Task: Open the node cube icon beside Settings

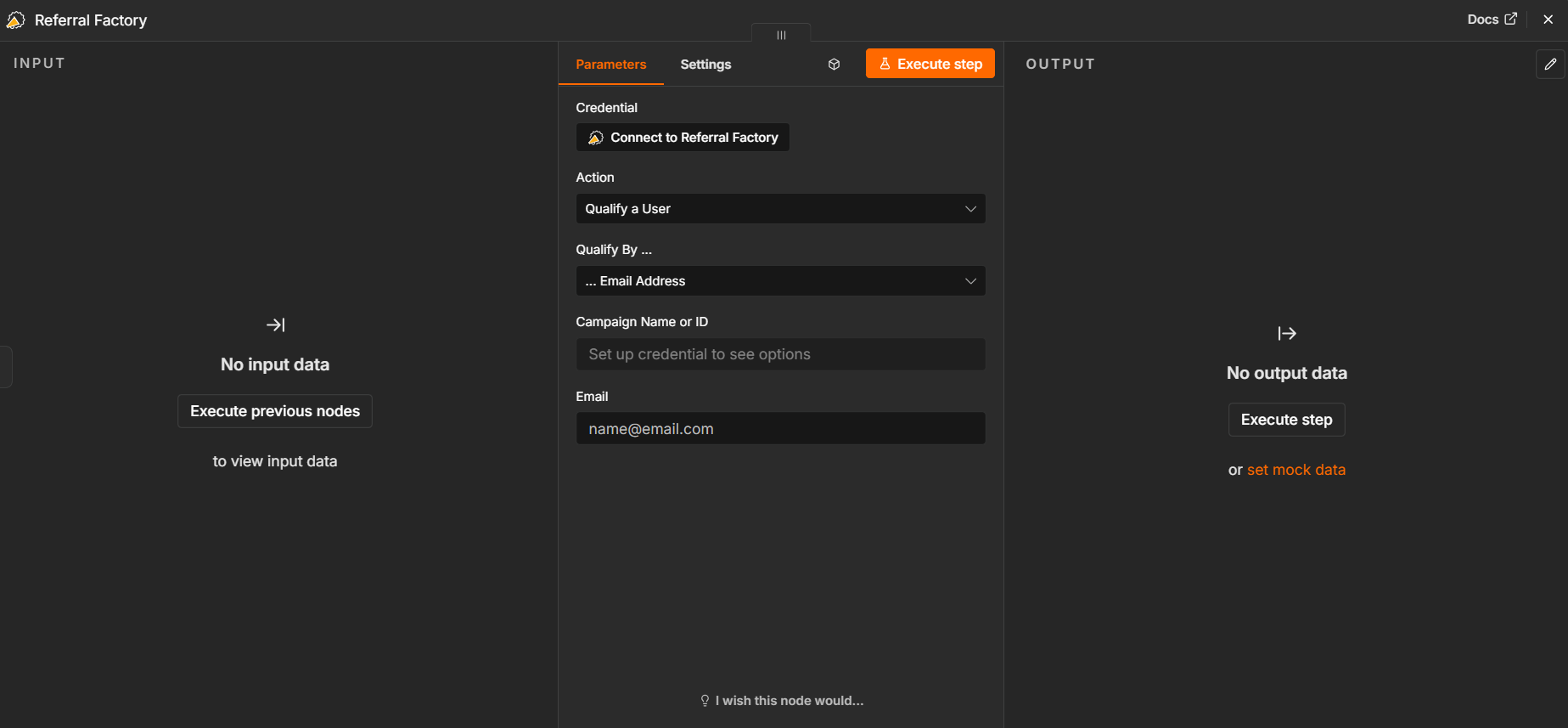Action: (834, 65)
